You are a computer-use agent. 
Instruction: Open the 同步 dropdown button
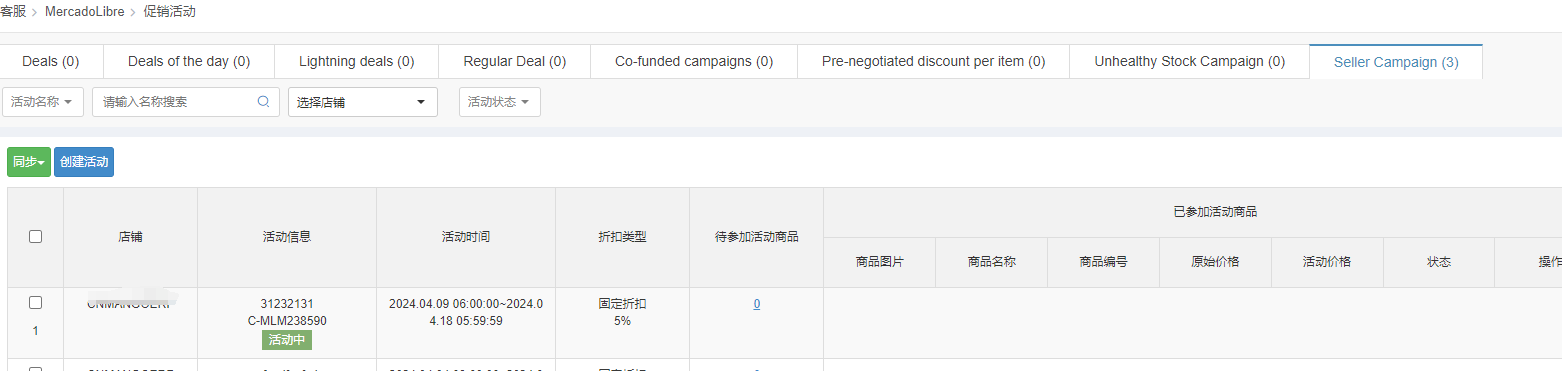29,162
